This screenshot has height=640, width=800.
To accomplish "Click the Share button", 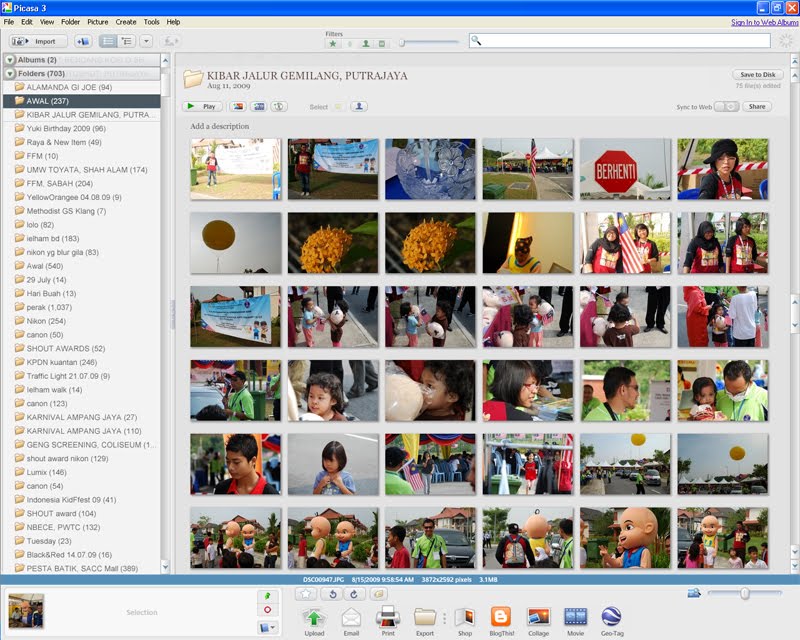I will [x=757, y=107].
